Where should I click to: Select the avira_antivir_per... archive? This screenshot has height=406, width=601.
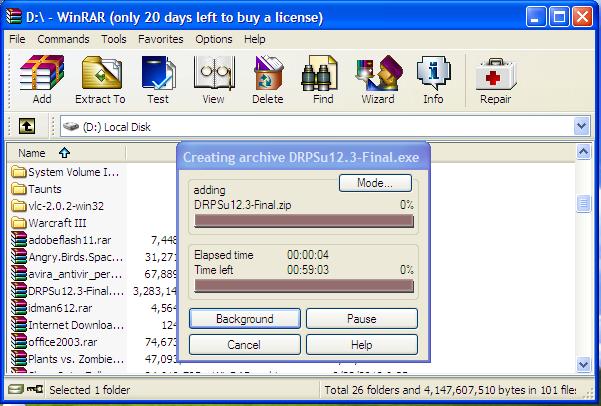67,274
